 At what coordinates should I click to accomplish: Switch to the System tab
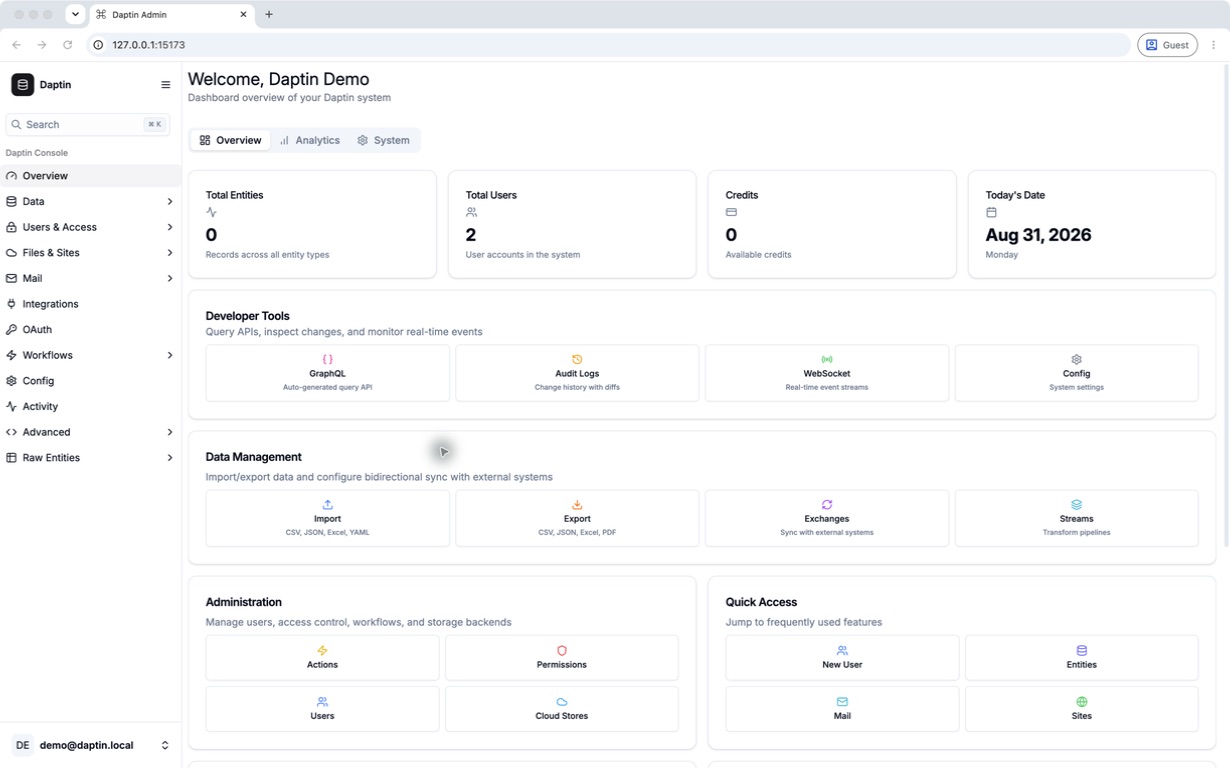(384, 140)
